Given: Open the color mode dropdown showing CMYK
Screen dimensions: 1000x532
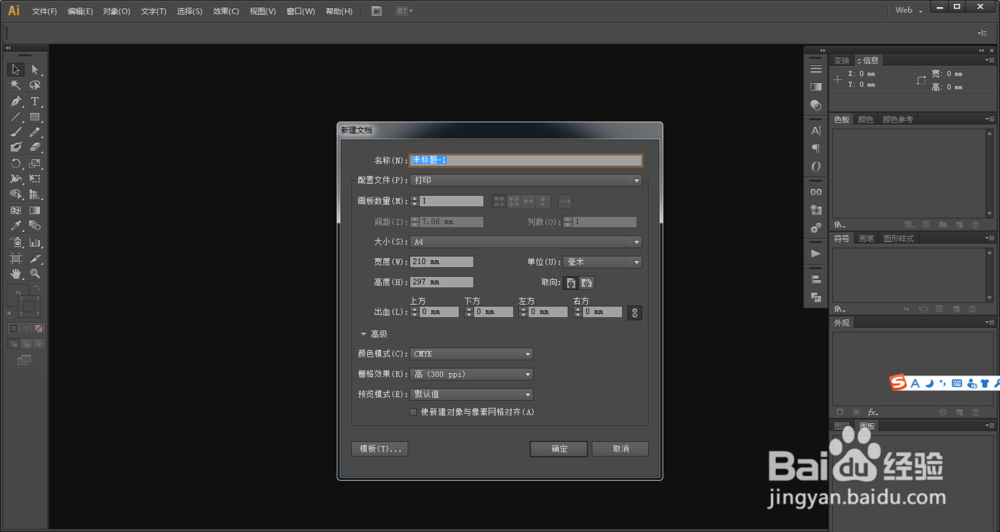Looking at the screenshot, I should pos(471,354).
